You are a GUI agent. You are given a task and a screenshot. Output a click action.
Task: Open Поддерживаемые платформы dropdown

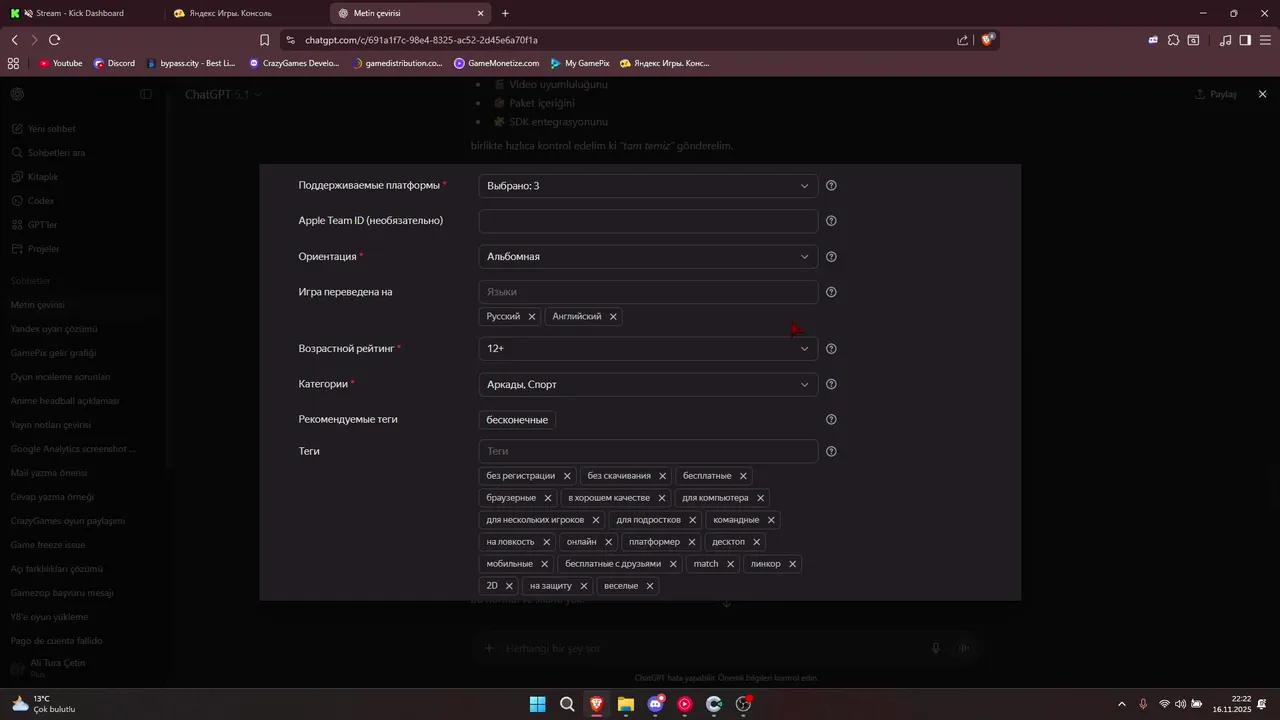[648, 186]
